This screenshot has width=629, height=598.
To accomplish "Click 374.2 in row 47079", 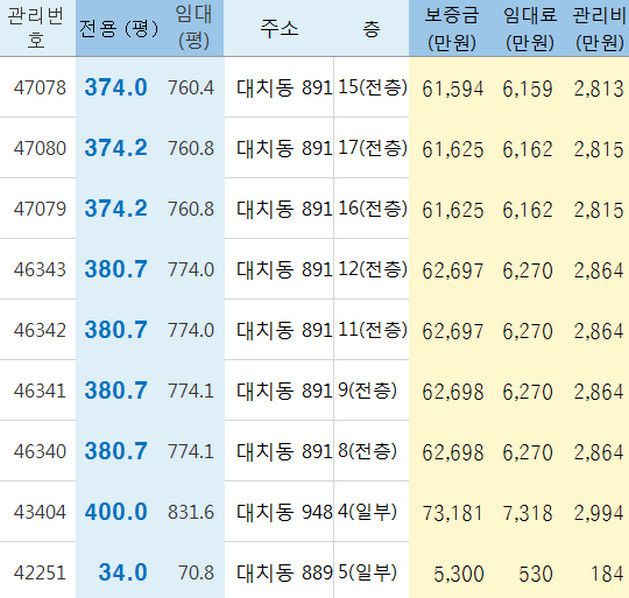I will [116, 209].
